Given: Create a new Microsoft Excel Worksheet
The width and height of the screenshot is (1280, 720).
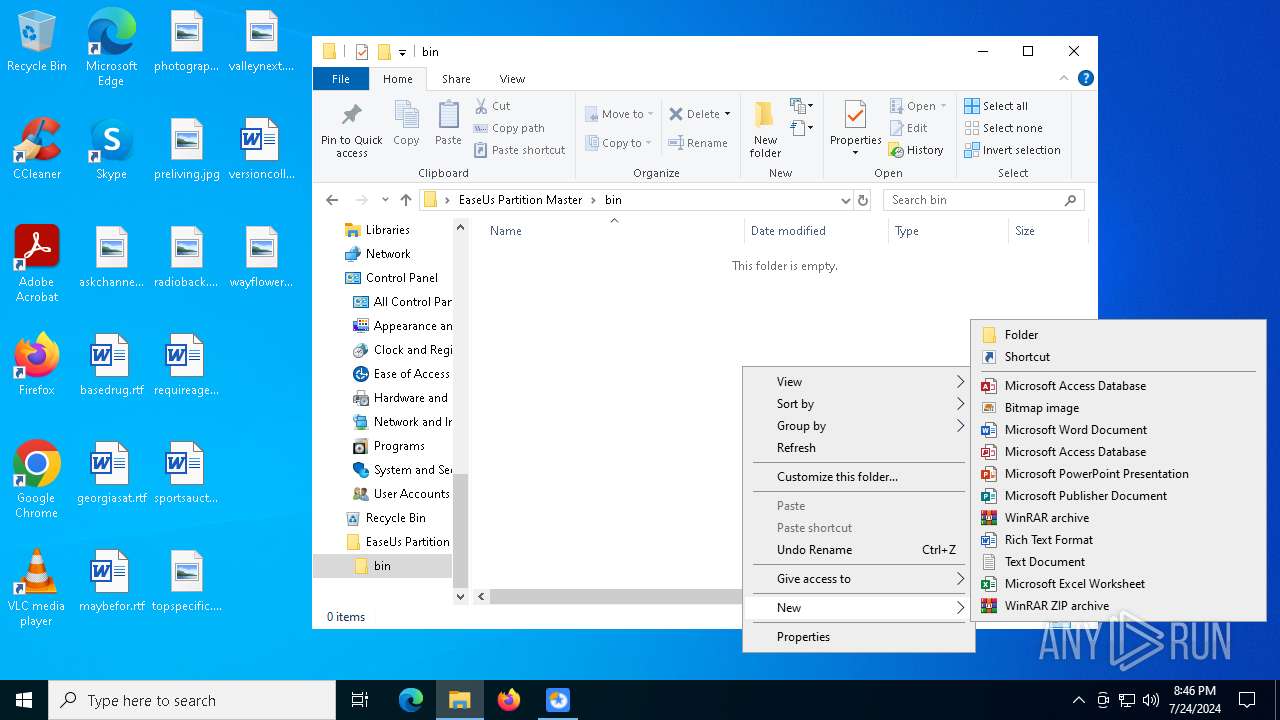Looking at the screenshot, I should coord(1118,584).
